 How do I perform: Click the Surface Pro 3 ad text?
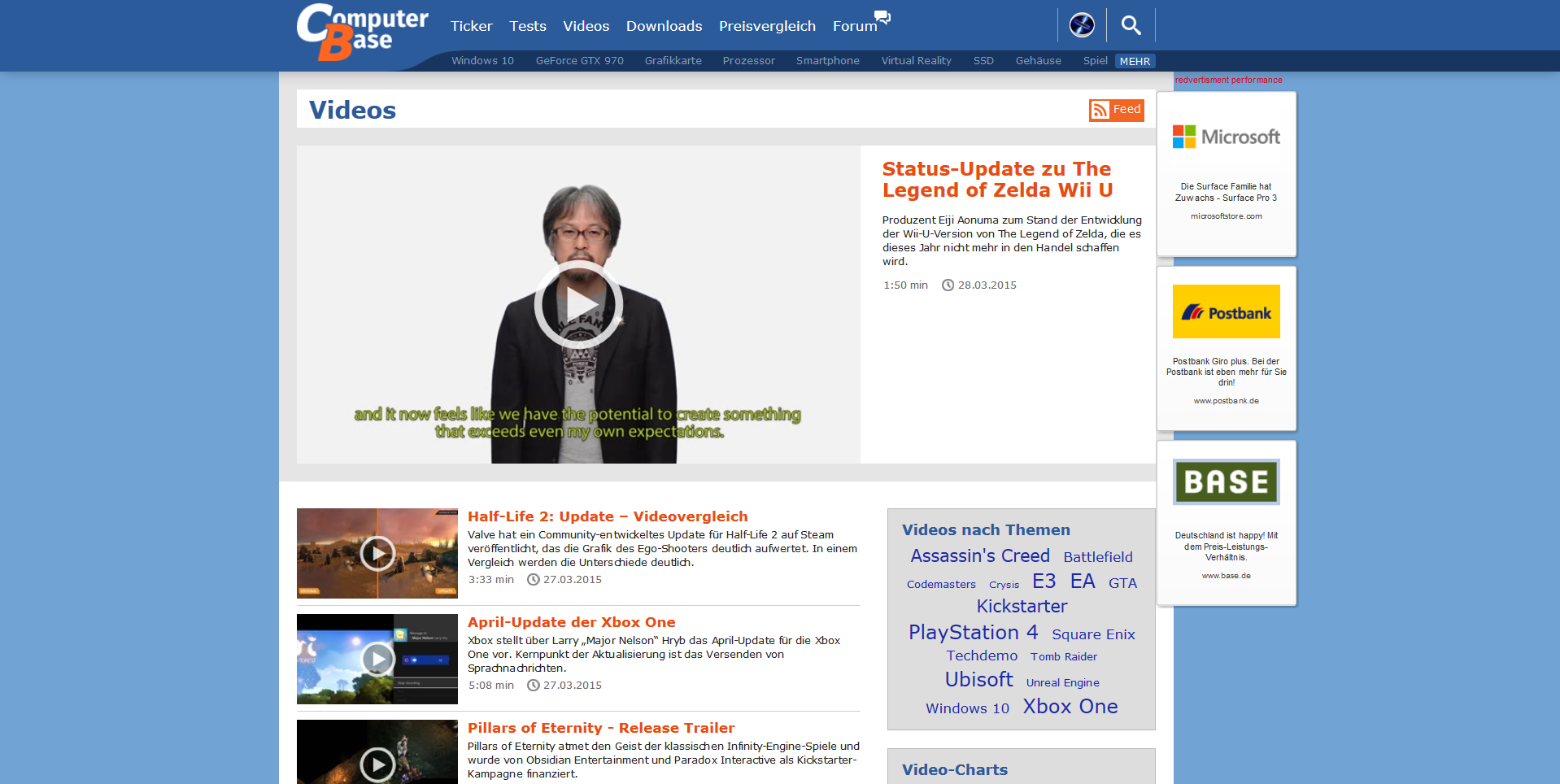[1227, 193]
